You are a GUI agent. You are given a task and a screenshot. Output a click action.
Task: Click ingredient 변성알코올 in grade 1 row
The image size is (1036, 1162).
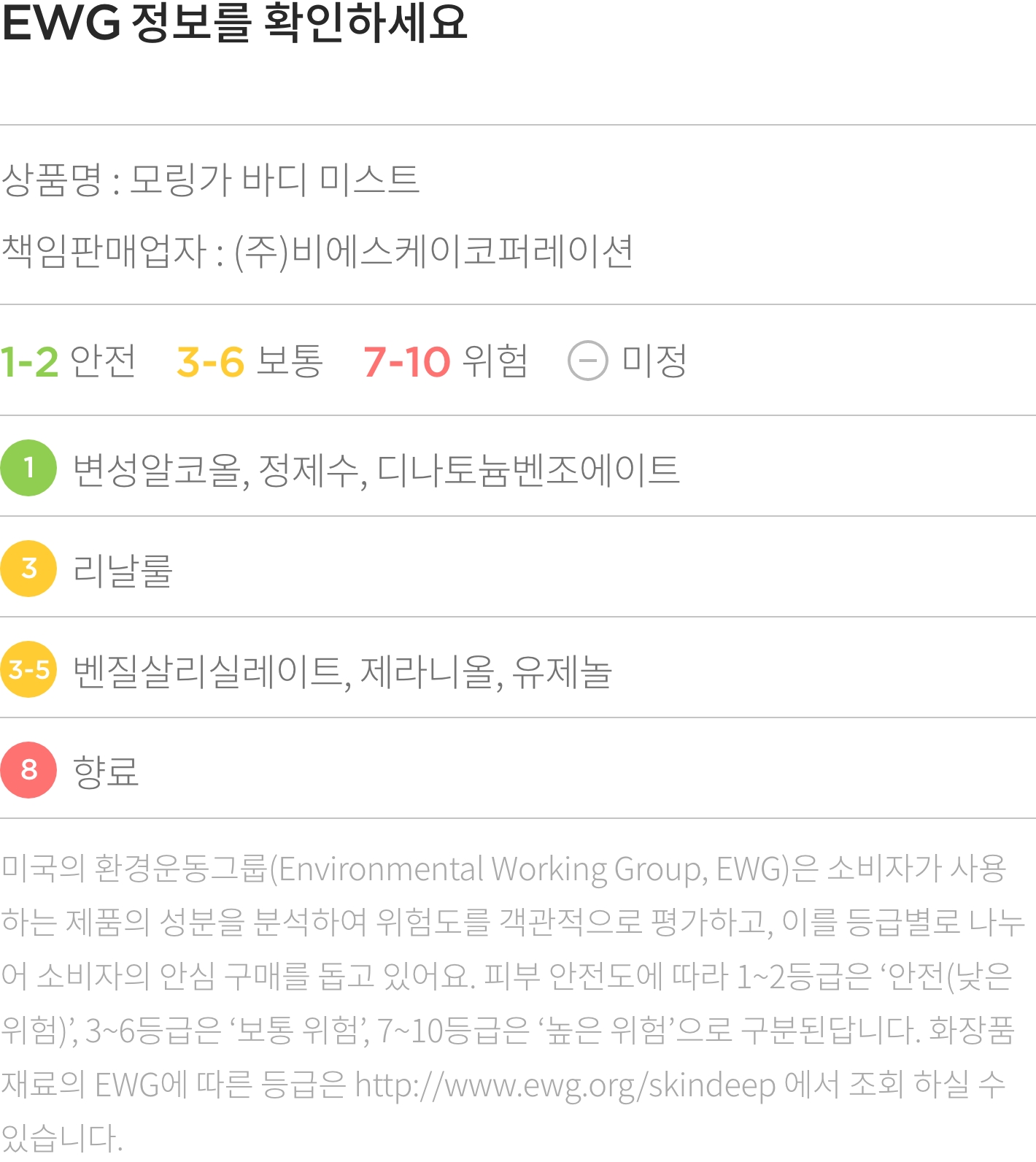click(x=158, y=469)
